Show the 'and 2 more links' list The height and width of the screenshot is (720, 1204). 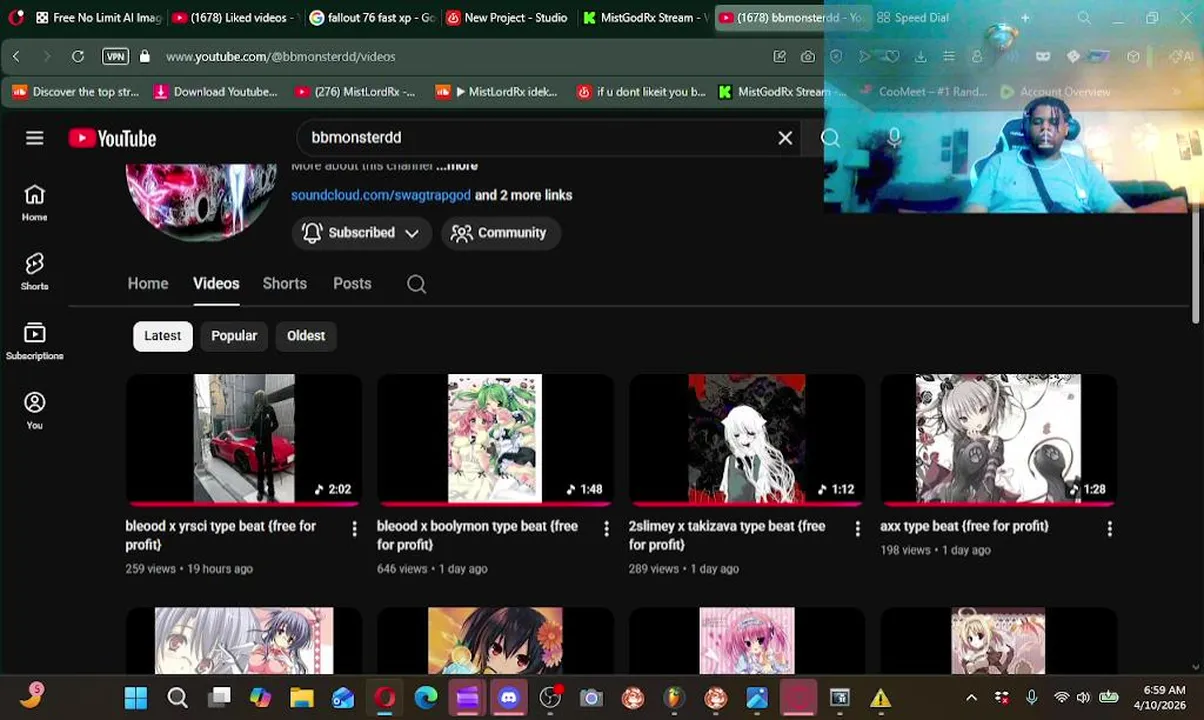(x=523, y=195)
